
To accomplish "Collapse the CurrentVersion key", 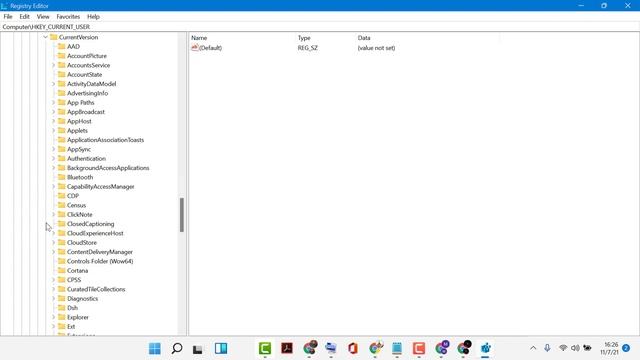I will [45, 37].
